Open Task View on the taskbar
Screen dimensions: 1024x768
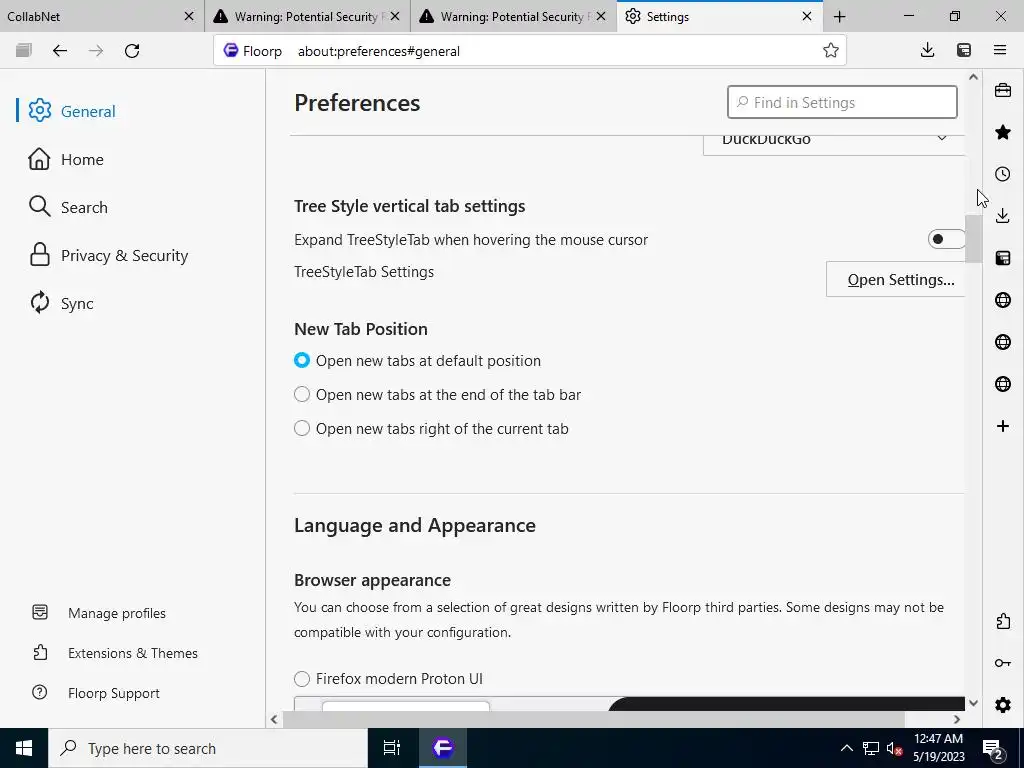pyautogui.click(x=392, y=748)
